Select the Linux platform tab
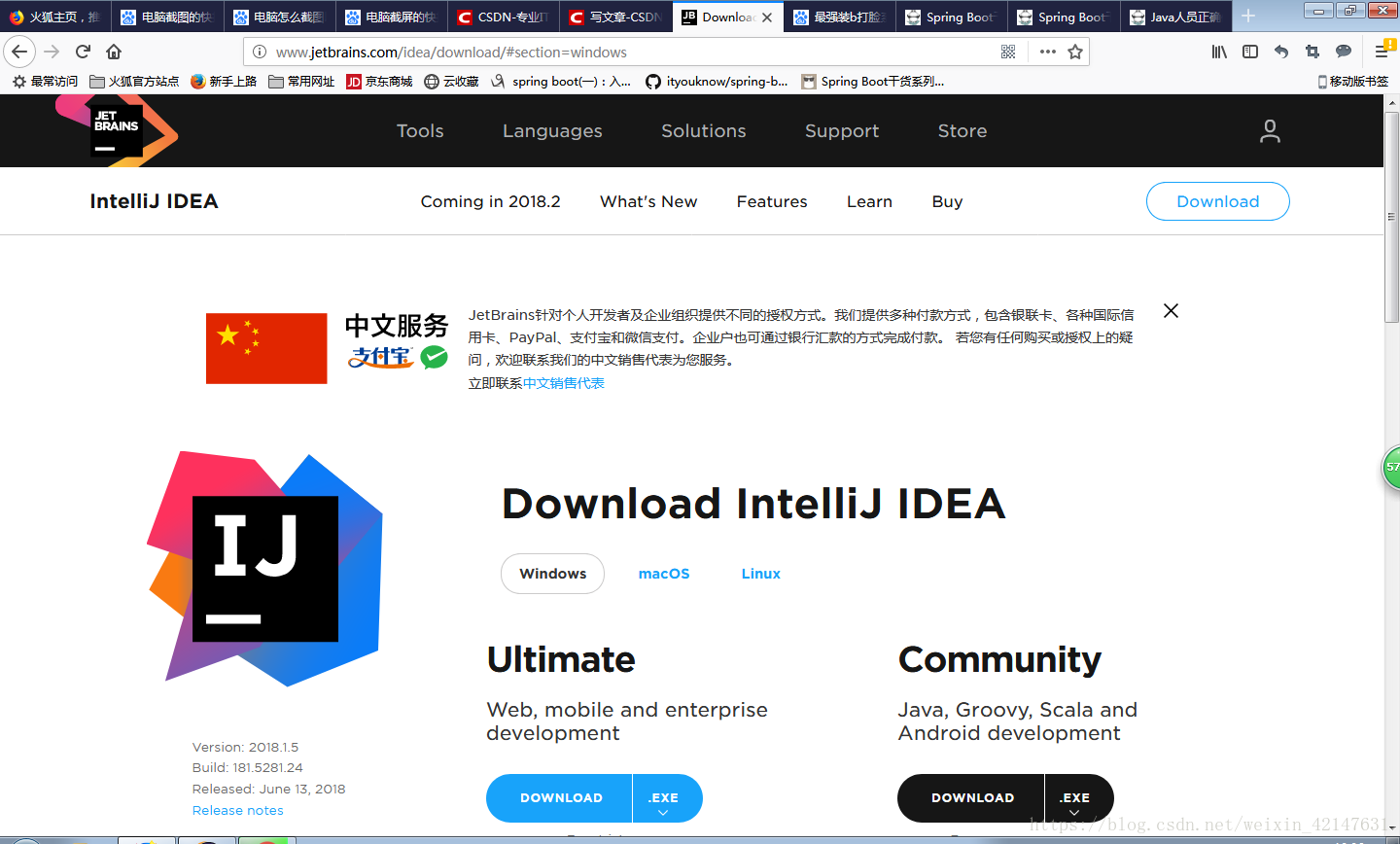The width and height of the screenshot is (1400, 844). coord(760,574)
